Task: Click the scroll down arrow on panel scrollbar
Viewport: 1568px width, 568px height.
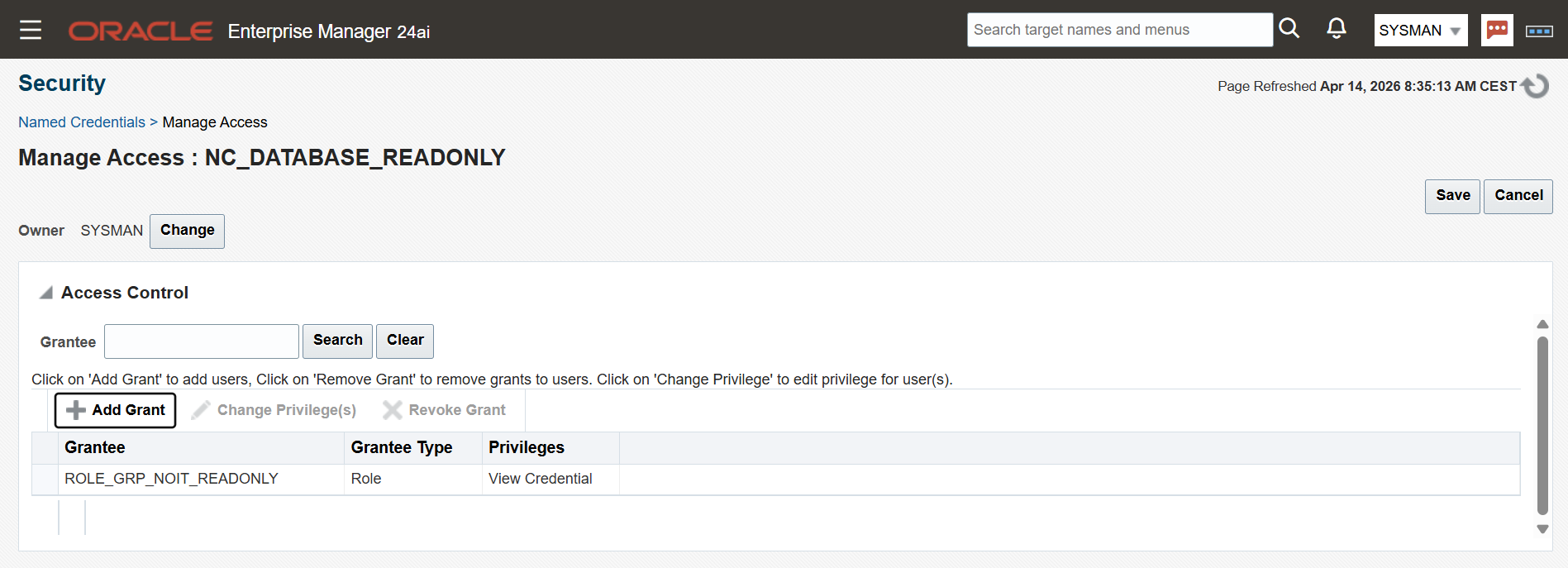Action: coord(1542,529)
